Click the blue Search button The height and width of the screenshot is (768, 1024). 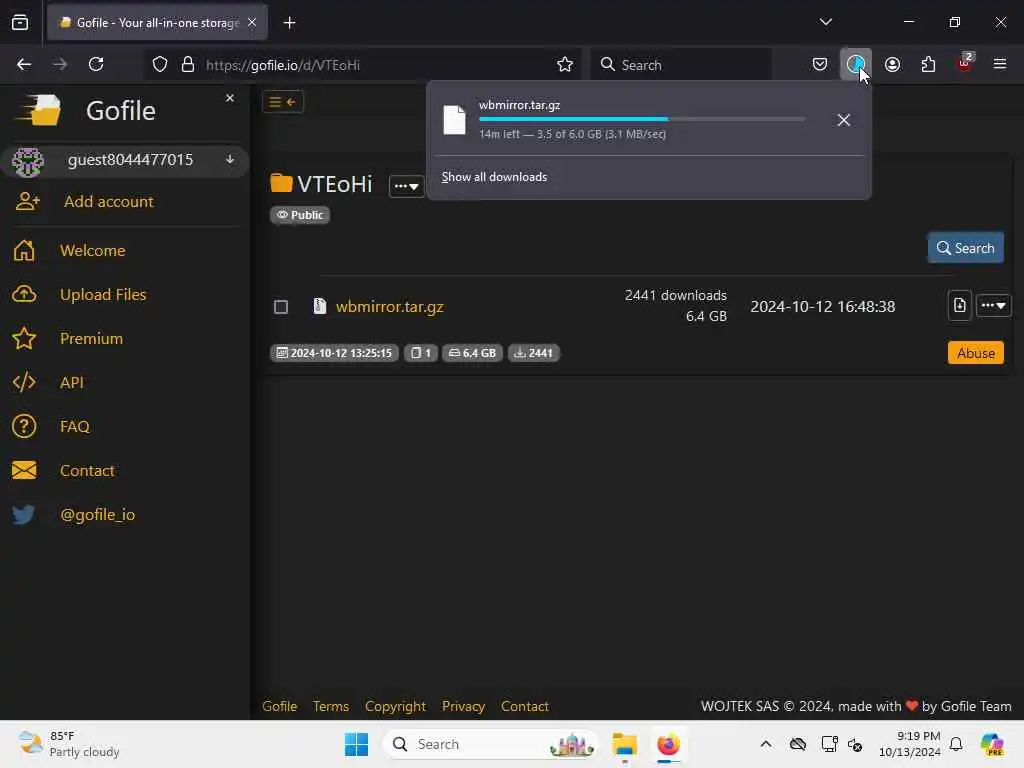965,248
